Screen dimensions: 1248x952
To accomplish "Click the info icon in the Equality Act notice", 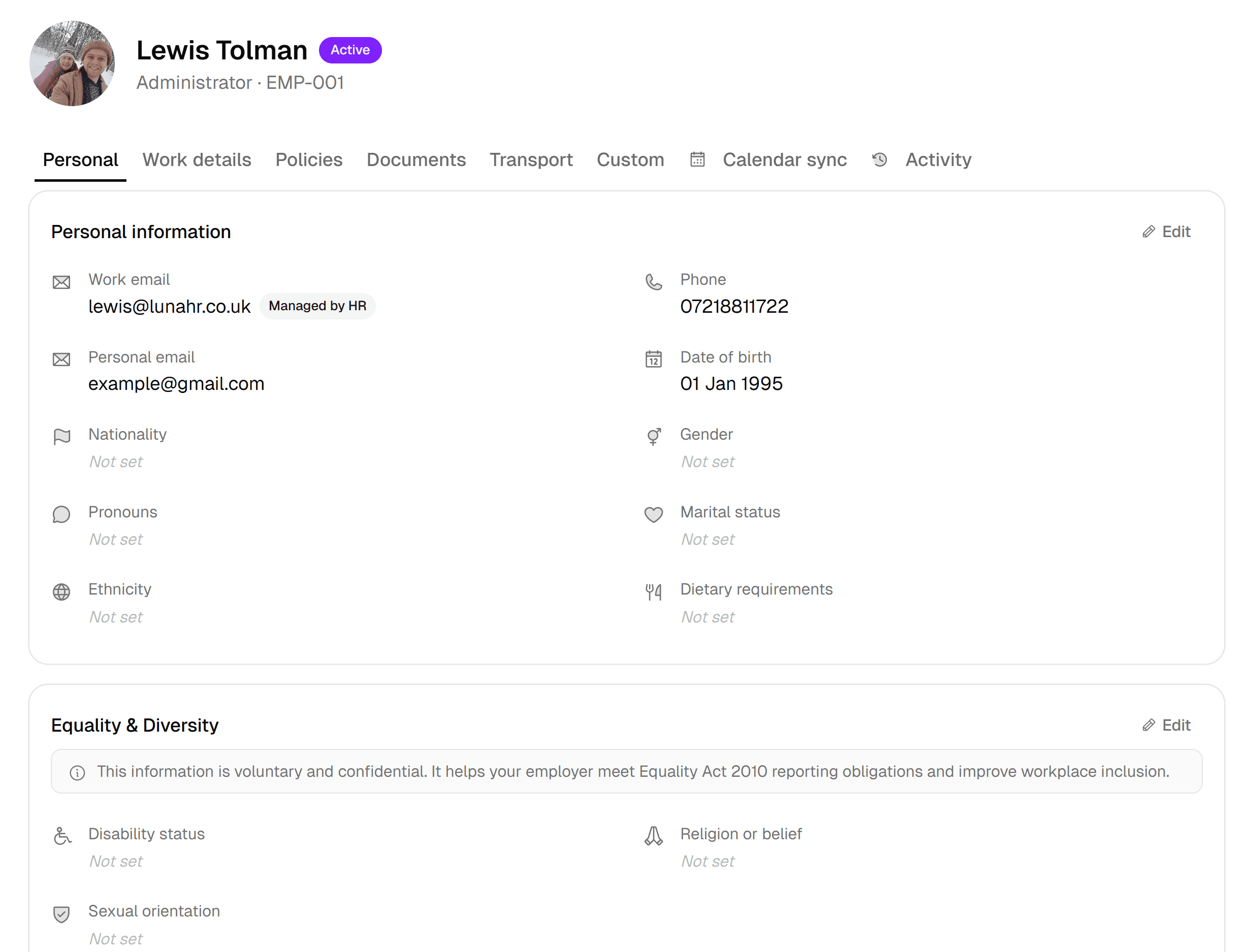I will (78, 771).
